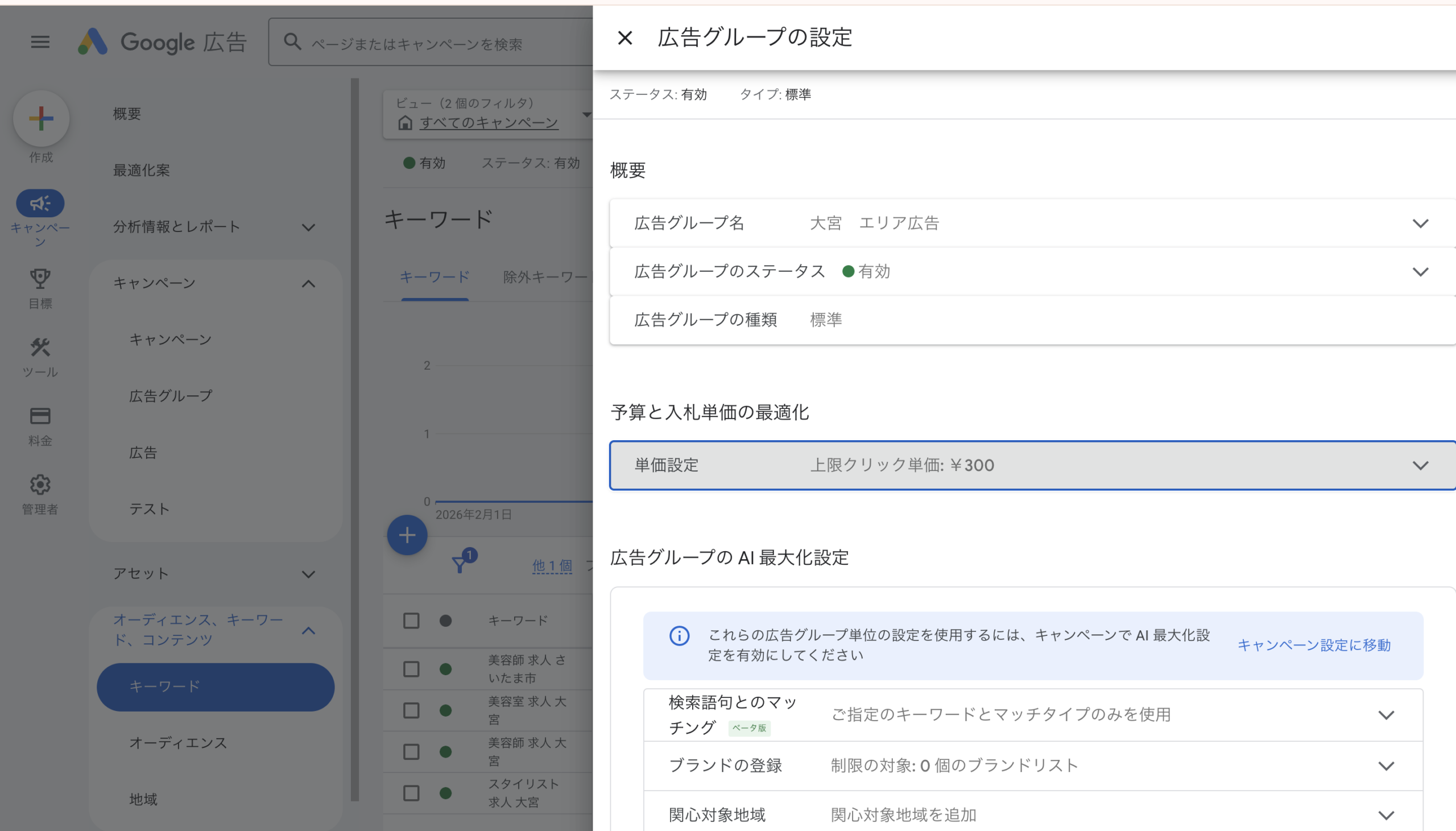Select the キャンペーン megaphone icon
This screenshot has height=831, width=1456.
pyautogui.click(x=40, y=203)
